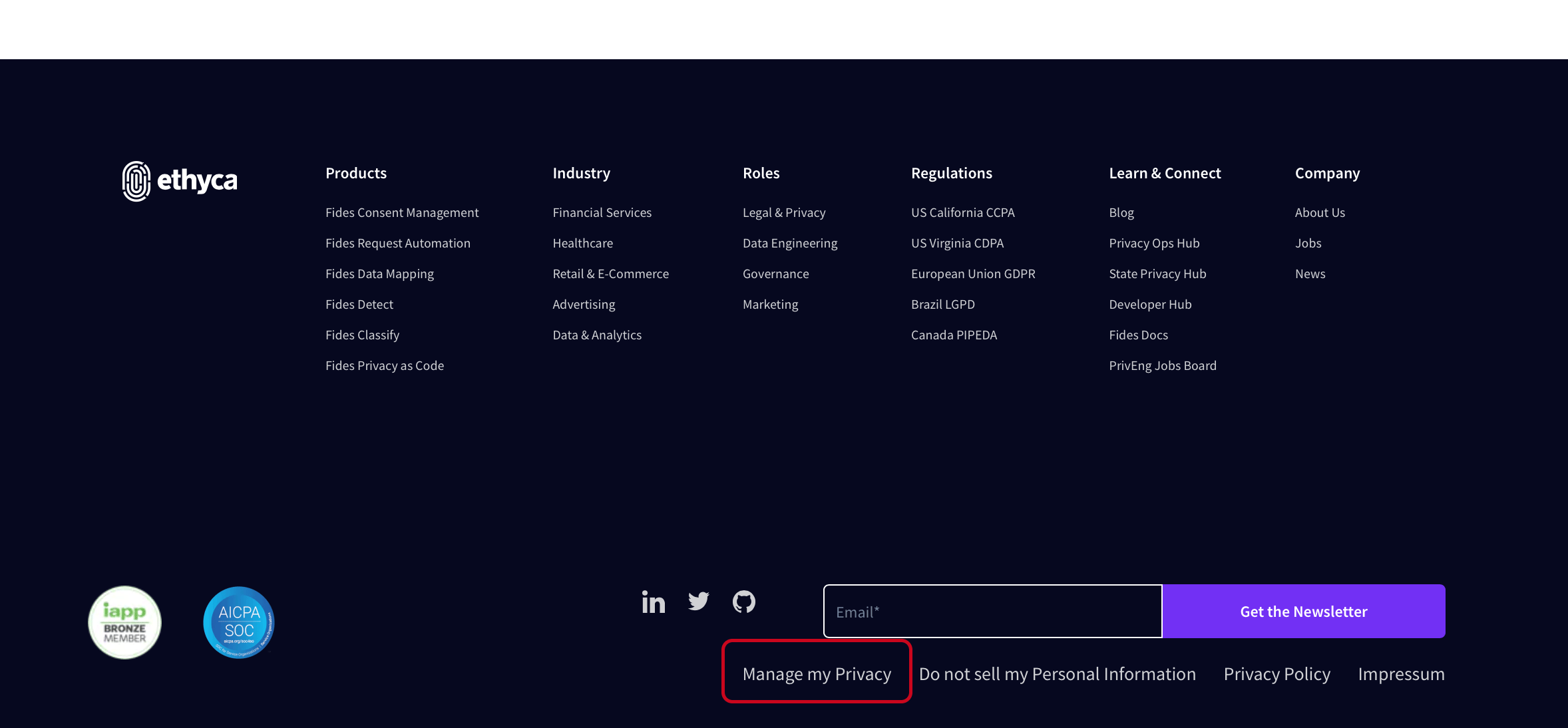Open Data & Analytics link
Viewport: 1568px width, 728px height.
597,335
